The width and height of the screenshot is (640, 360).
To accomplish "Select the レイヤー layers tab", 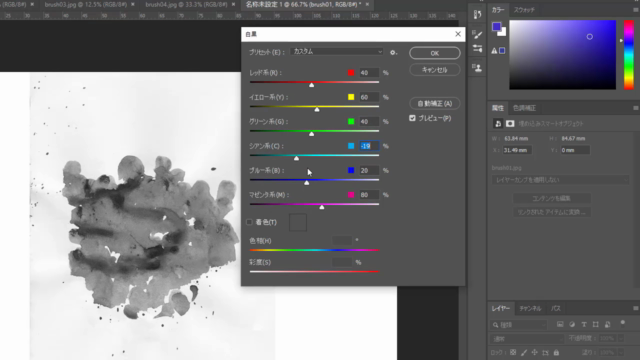I will 500,309.
